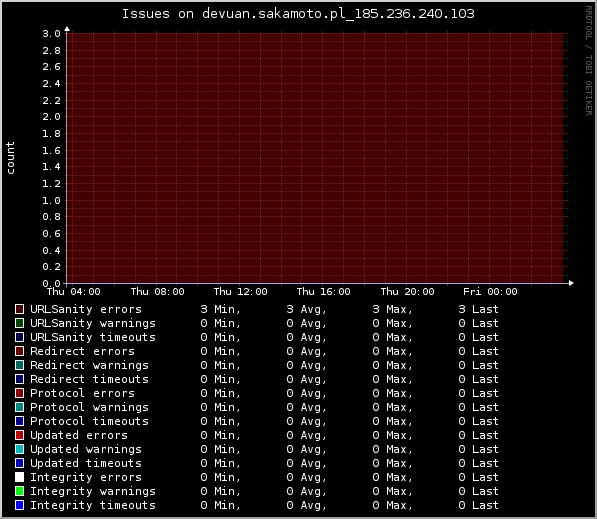Click the Integrity timeouts blue swatch
Screen dimensions: 597x519
click(x=19, y=505)
